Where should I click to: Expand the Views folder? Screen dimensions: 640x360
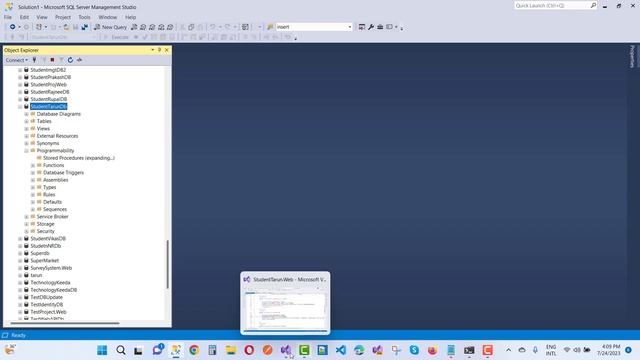(x=27, y=129)
